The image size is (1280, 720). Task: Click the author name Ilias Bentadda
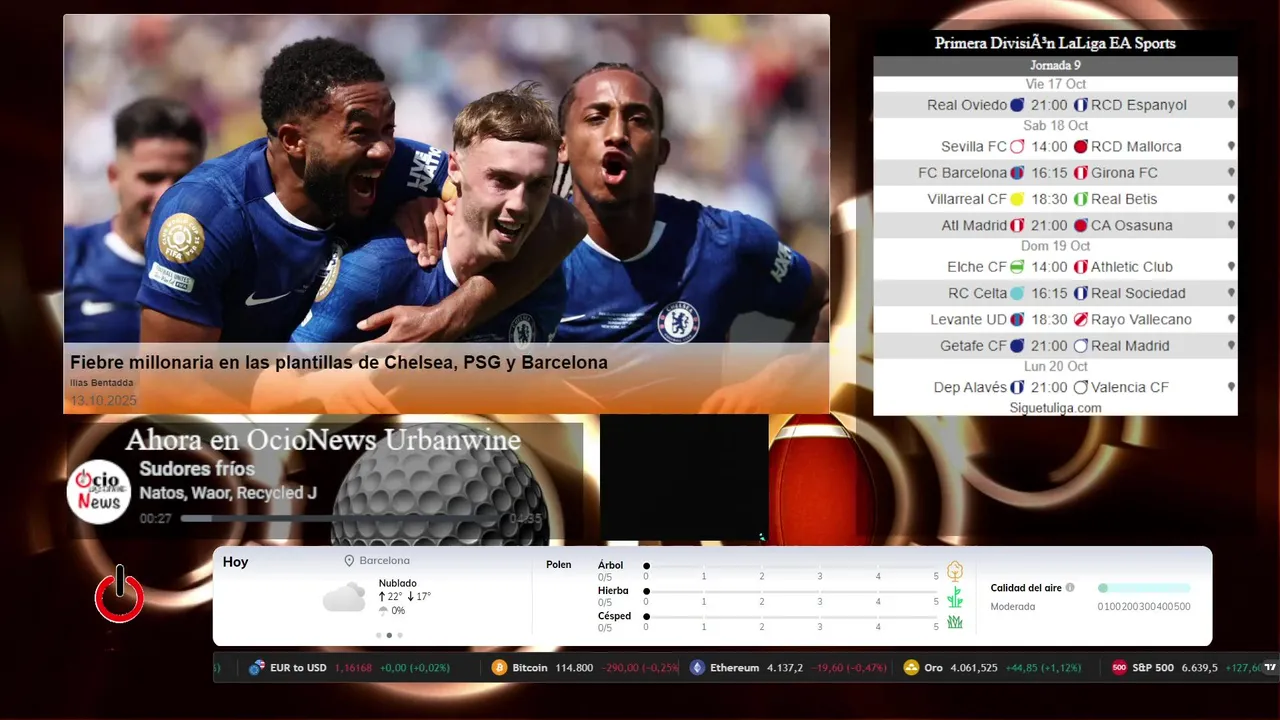pos(101,383)
